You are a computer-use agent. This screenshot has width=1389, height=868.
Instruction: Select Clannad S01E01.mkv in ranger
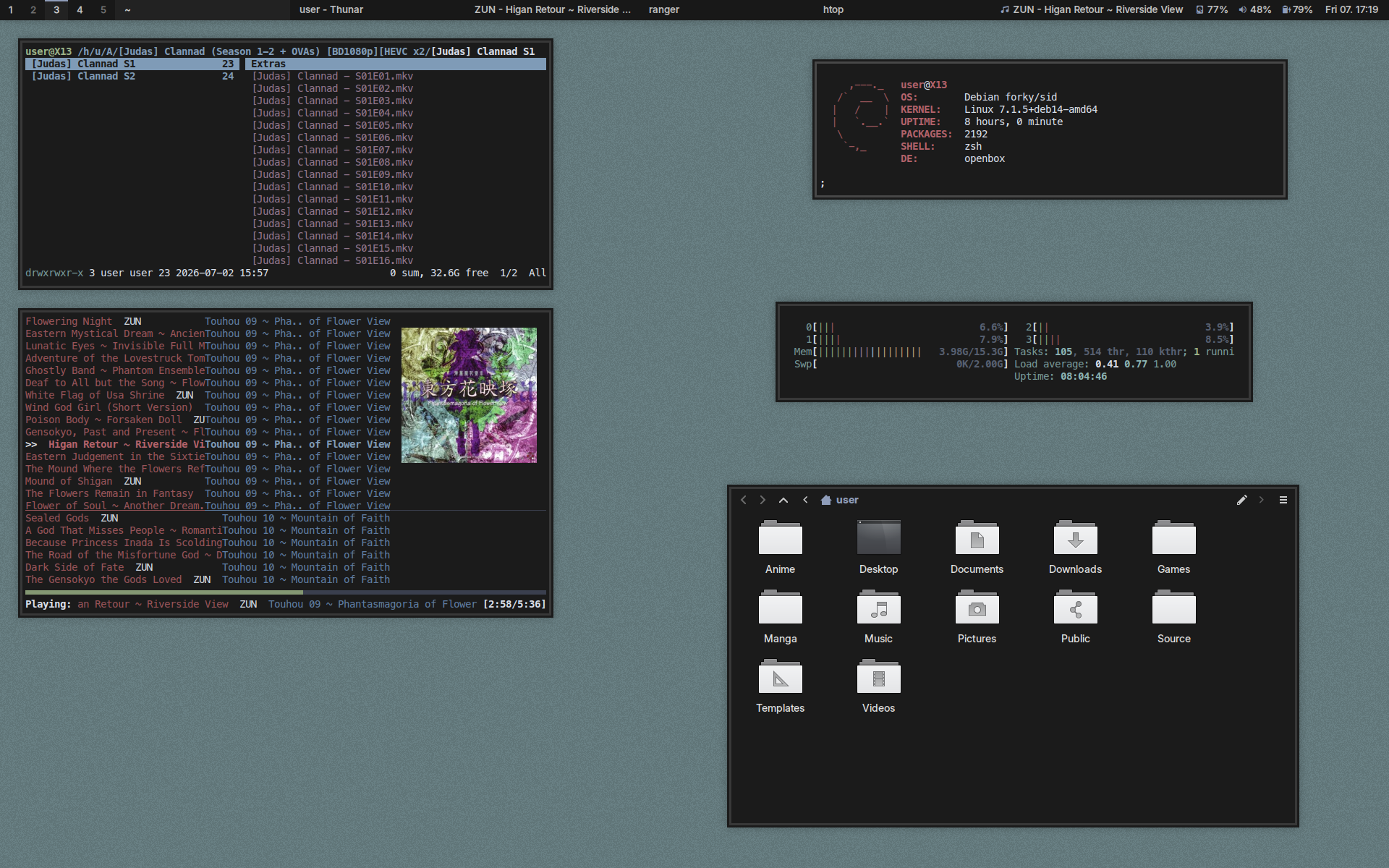[396, 76]
